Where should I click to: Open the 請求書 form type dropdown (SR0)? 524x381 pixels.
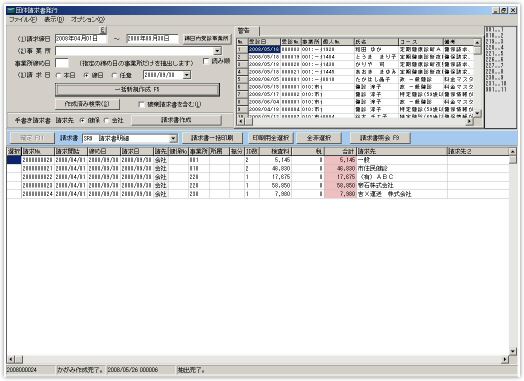coord(173,138)
